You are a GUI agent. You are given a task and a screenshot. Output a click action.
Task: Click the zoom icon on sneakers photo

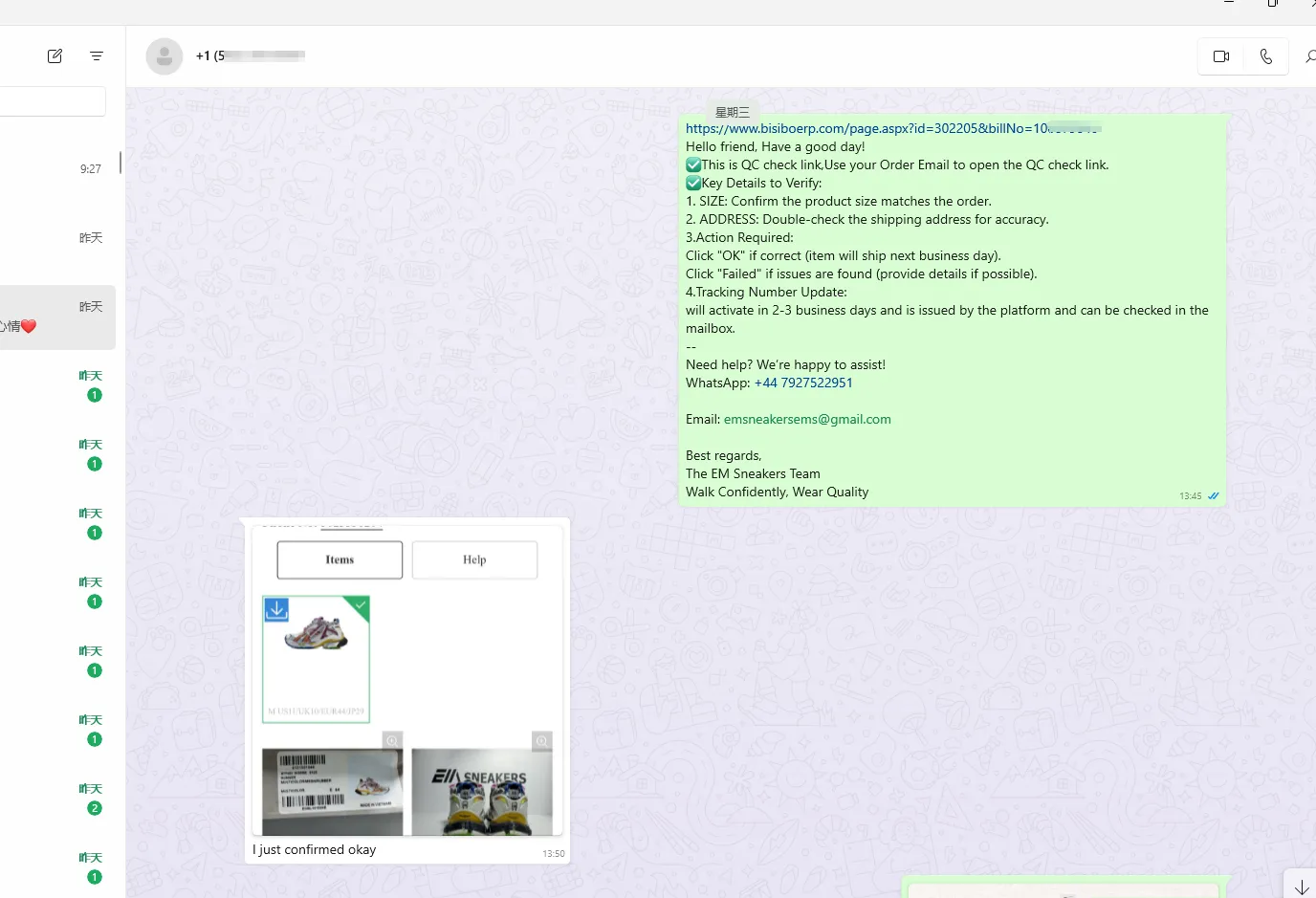click(x=541, y=741)
